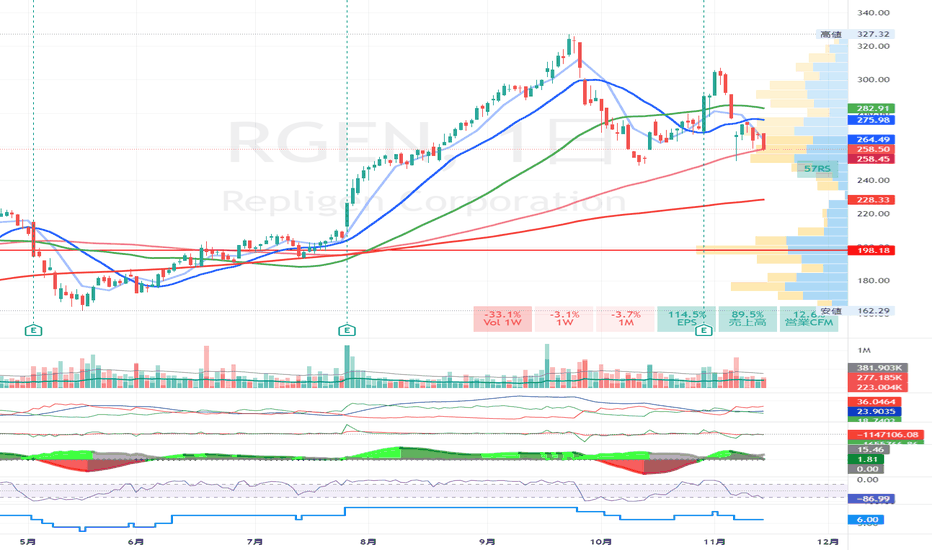
Task: Select the light blue 6.00 indicator value
Action: tap(867, 520)
